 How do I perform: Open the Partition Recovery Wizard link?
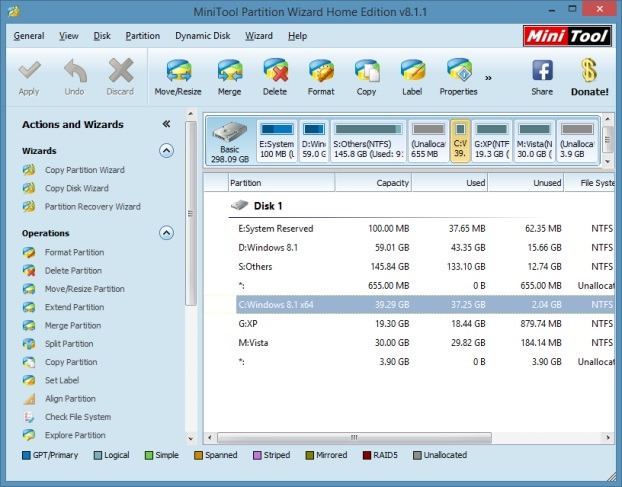pyautogui.click(x=92, y=207)
